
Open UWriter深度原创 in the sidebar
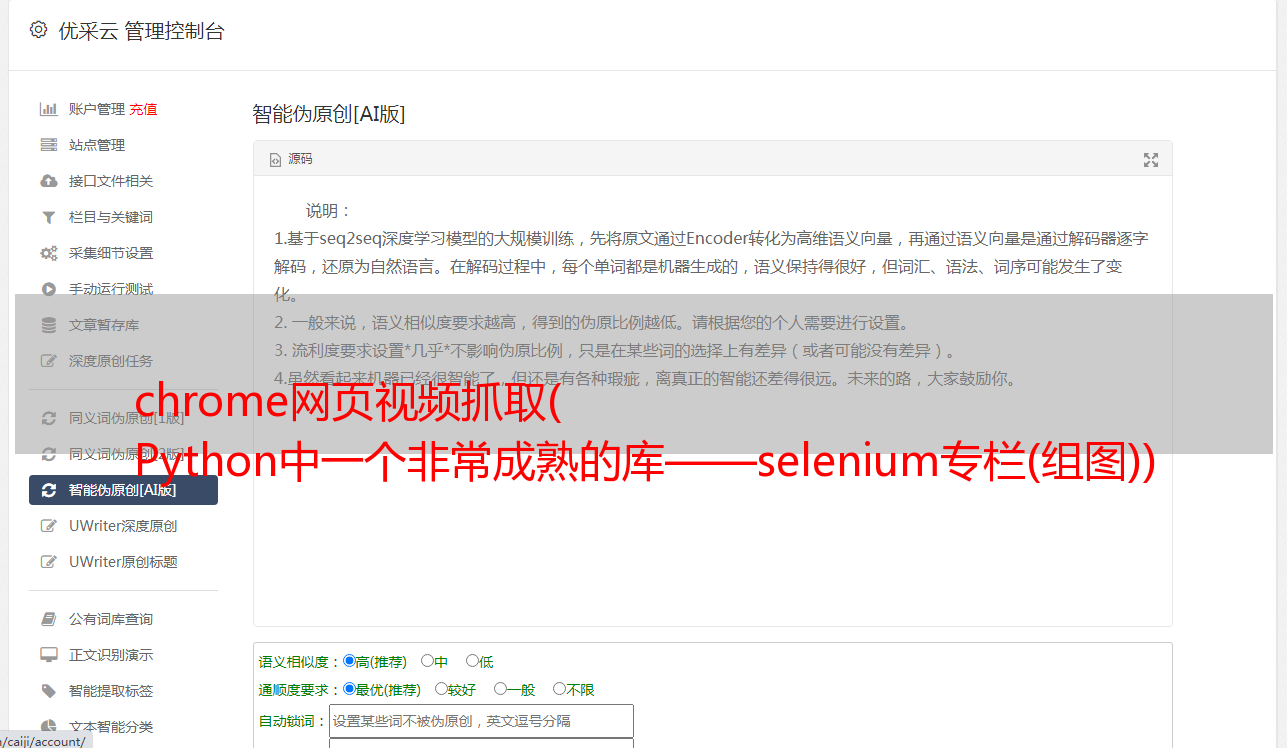[123, 526]
